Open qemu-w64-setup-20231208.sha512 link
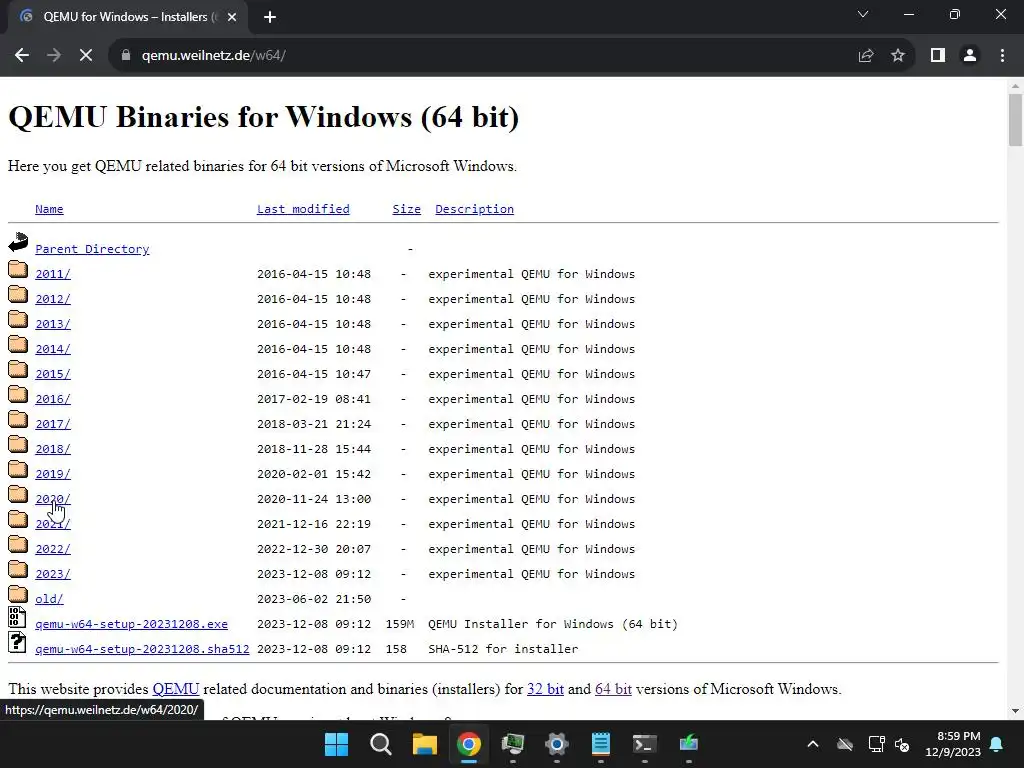1024x768 pixels. click(x=142, y=649)
